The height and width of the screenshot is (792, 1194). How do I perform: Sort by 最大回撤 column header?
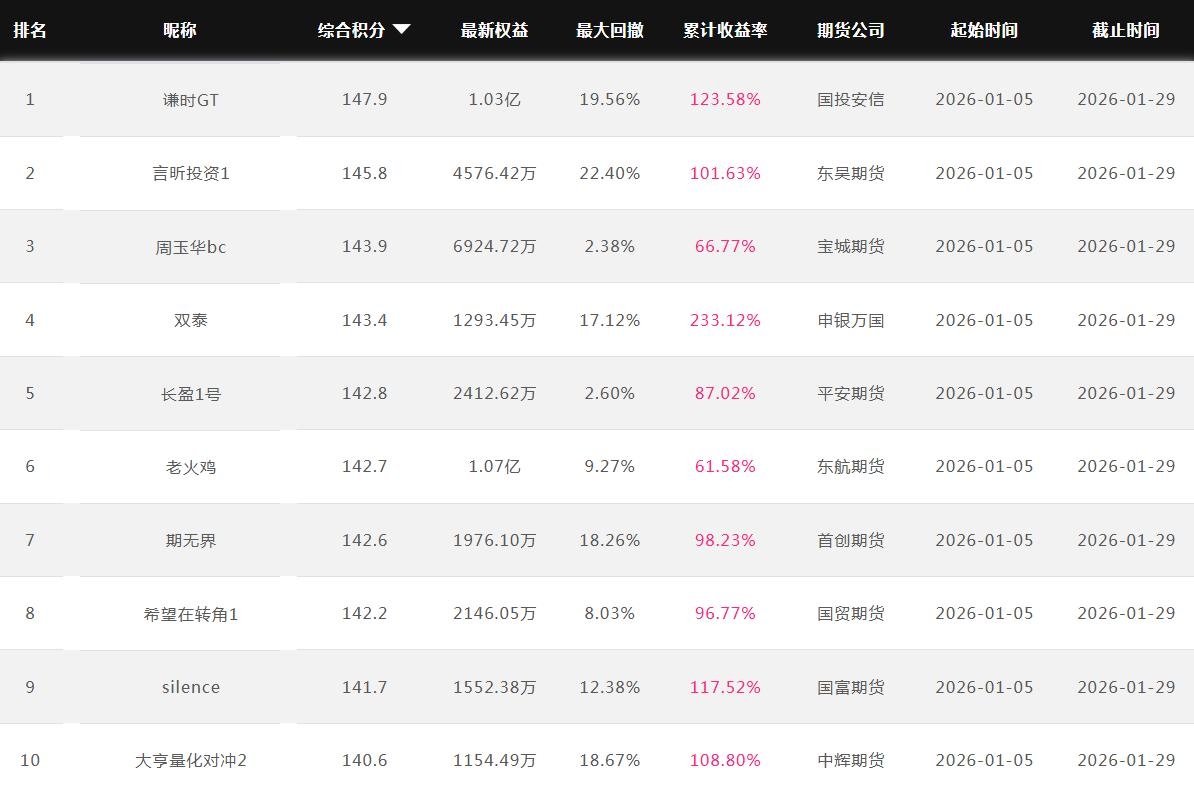click(609, 30)
